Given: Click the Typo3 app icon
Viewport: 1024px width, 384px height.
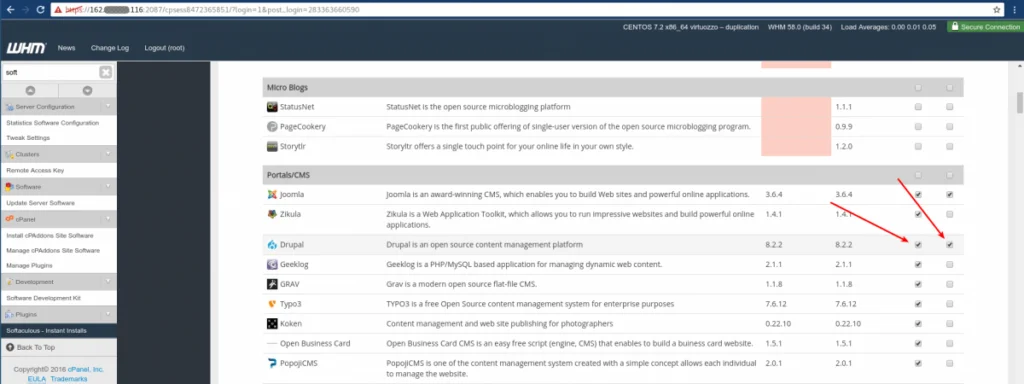Looking at the screenshot, I should click(x=272, y=304).
